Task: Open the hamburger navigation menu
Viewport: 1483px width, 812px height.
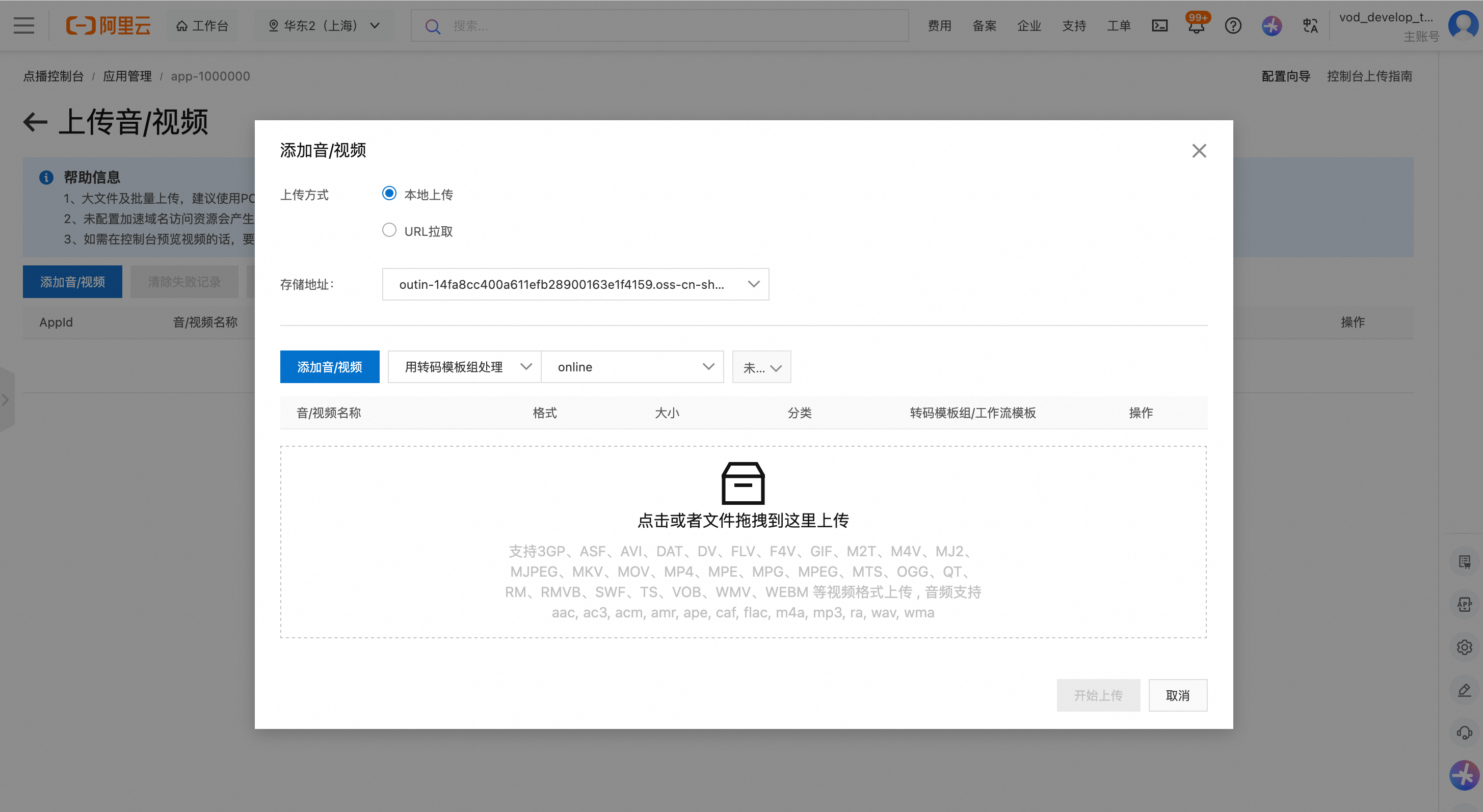Action: click(23, 25)
